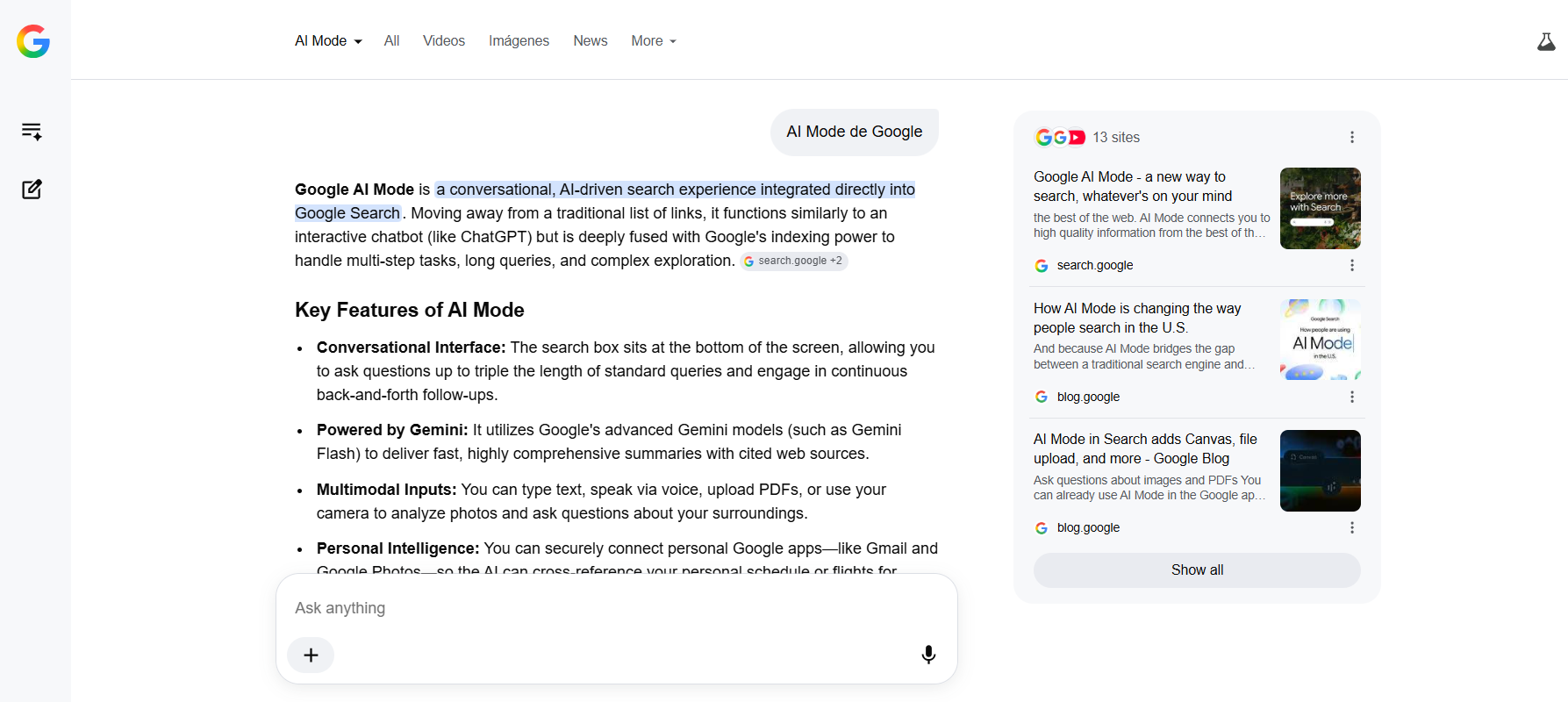Viewport: 1568px width, 702px height.
Task: Expand the More menu dropdown
Action: coord(654,41)
